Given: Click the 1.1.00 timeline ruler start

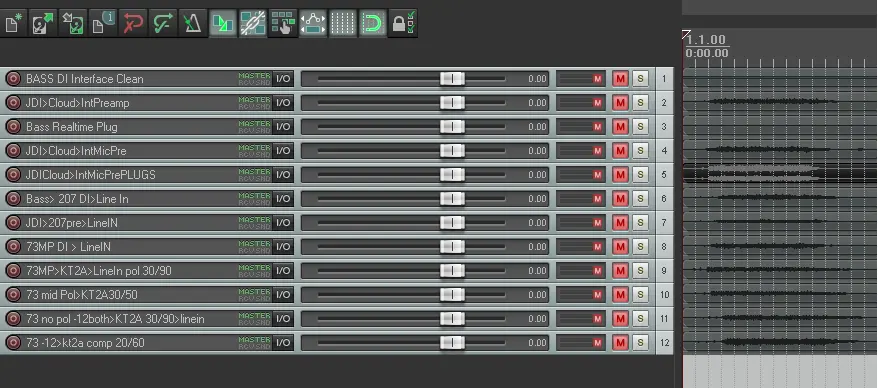Looking at the screenshot, I should coord(706,40).
